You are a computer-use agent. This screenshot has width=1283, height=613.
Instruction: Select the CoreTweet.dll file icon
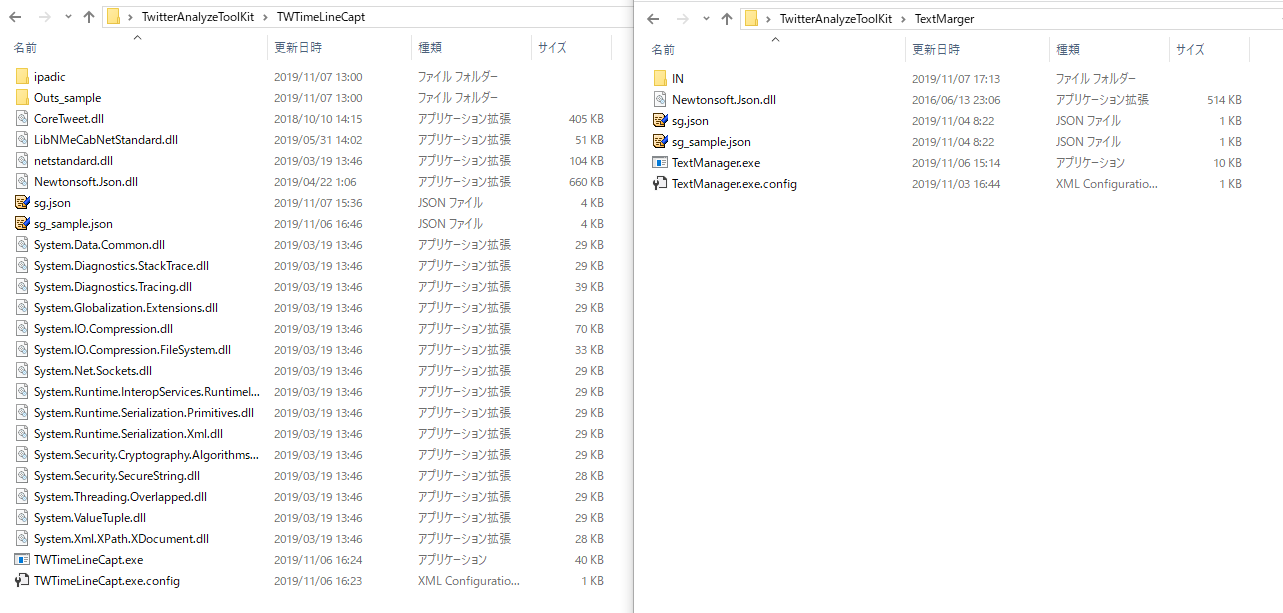pyautogui.click(x=22, y=119)
